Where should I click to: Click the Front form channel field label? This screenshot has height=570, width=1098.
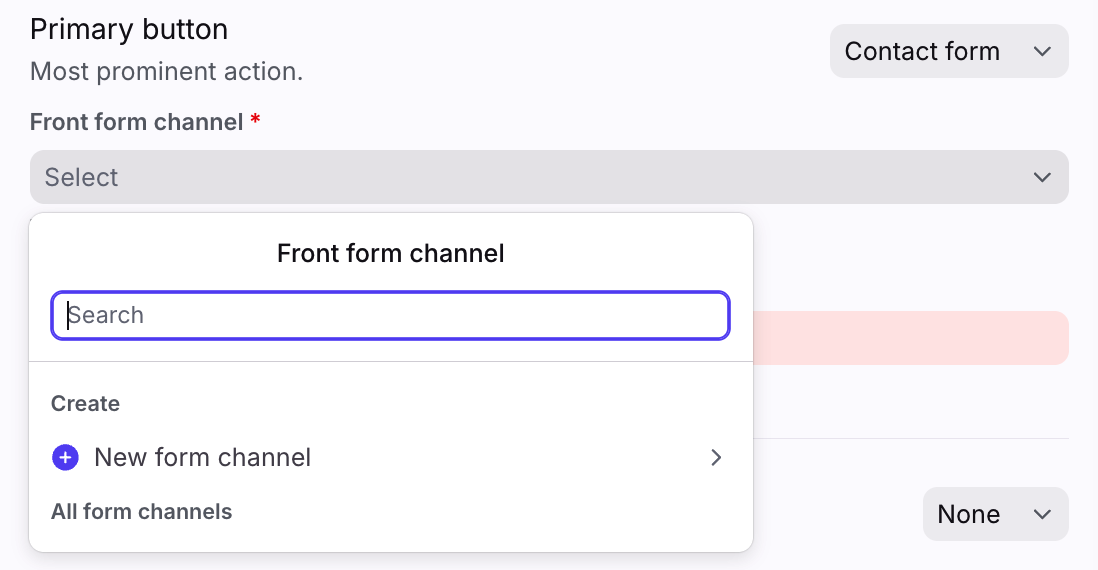137,122
